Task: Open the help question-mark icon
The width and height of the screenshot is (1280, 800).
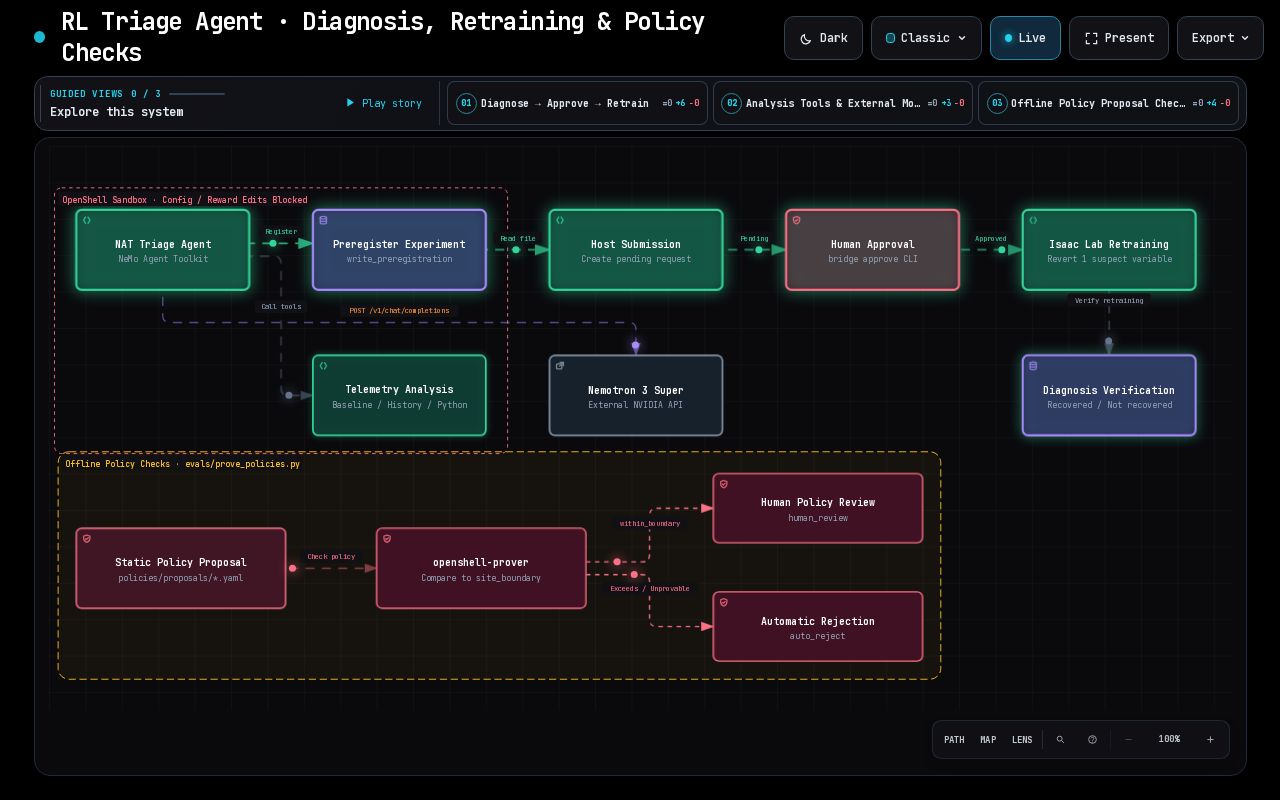Action: tap(1092, 740)
